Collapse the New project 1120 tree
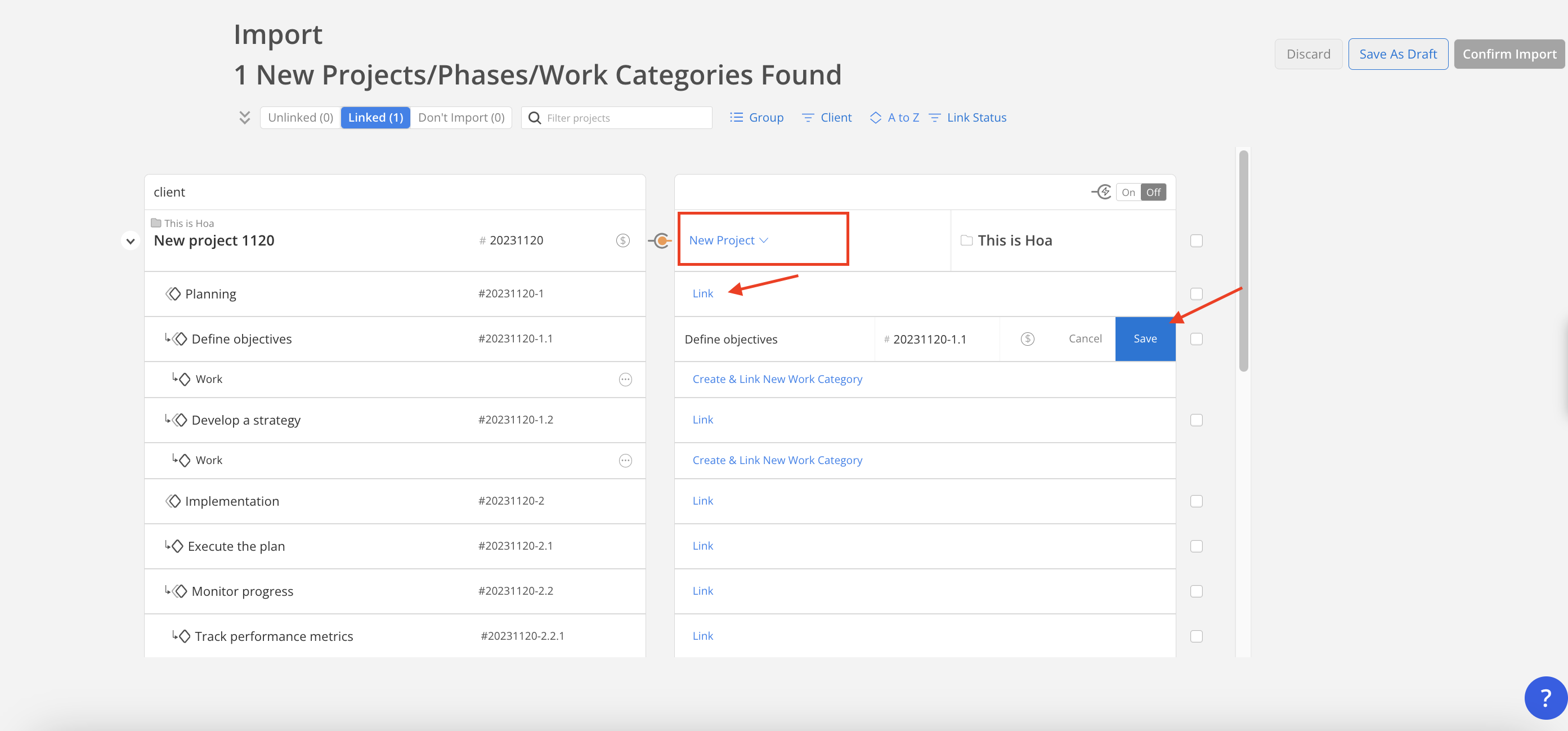Image resolution: width=1568 pixels, height=731 pixels. [130, 241]
